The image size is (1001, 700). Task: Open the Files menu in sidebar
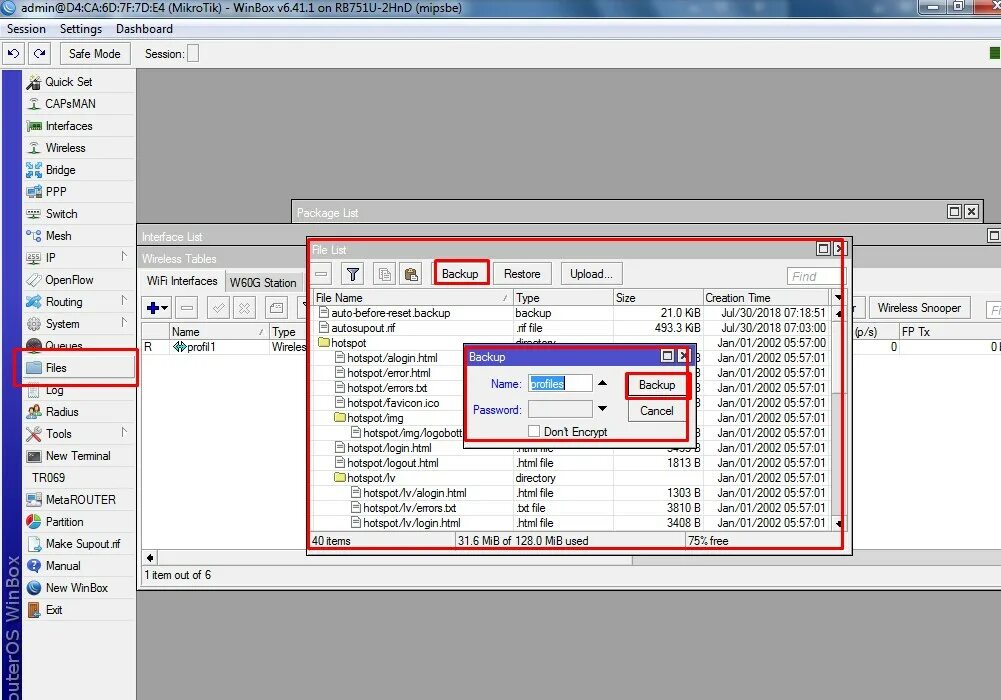[x=79, y=368]
